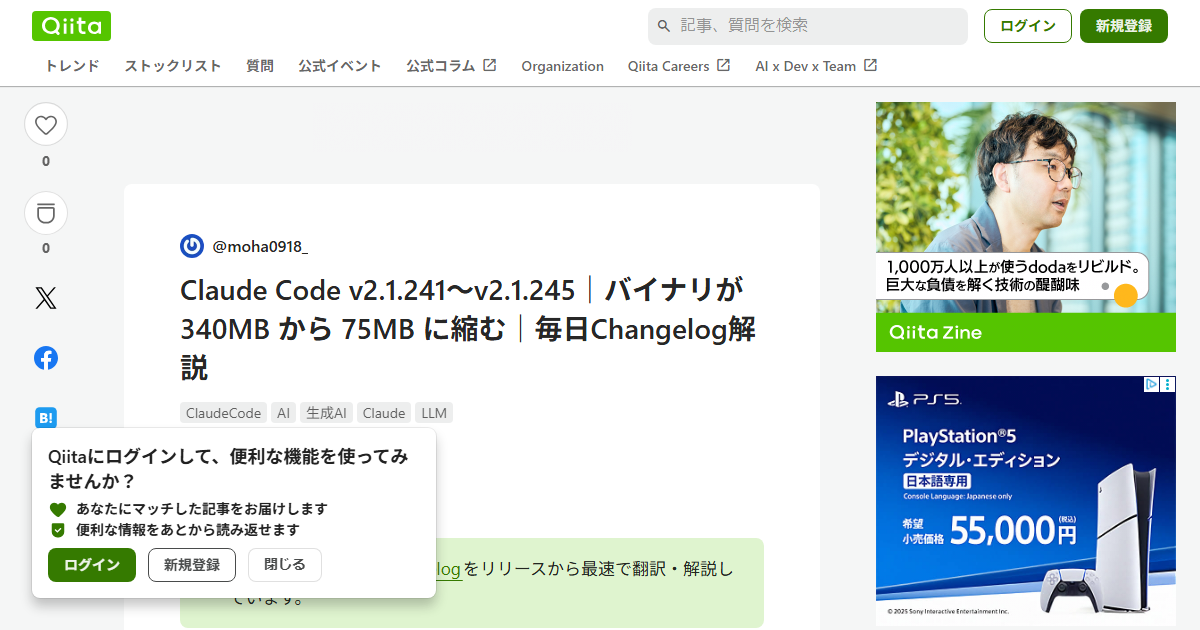
Task: Click the Changelog link in green note
Action: pyautogui.click(x=448, y=569)
